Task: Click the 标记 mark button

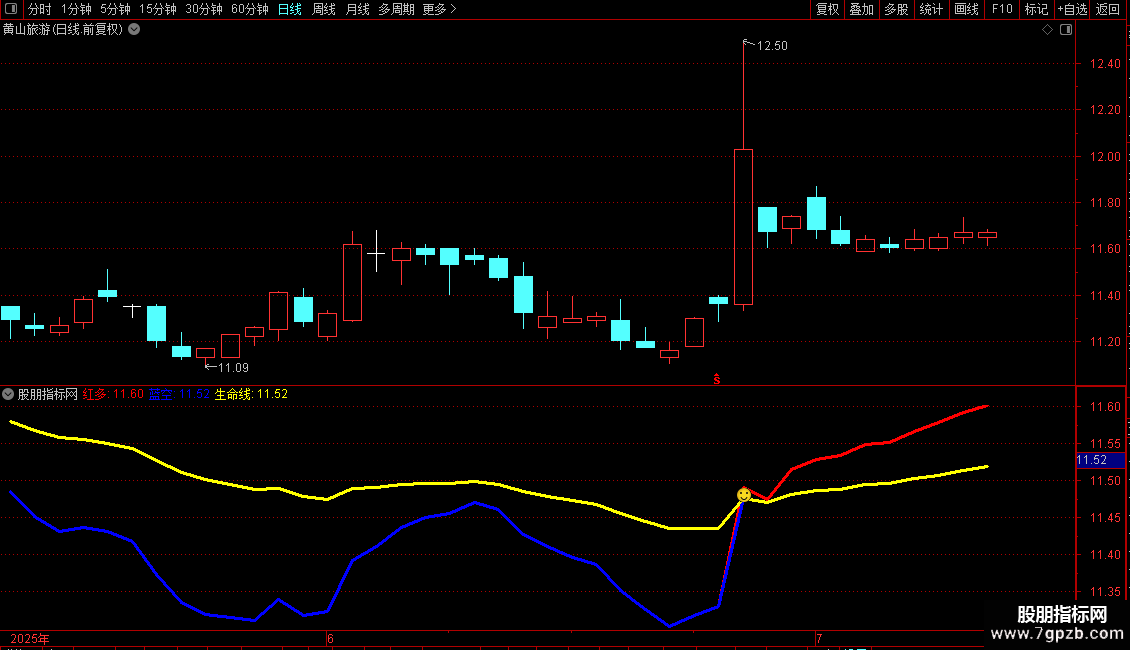Action: click(1036, 9)
